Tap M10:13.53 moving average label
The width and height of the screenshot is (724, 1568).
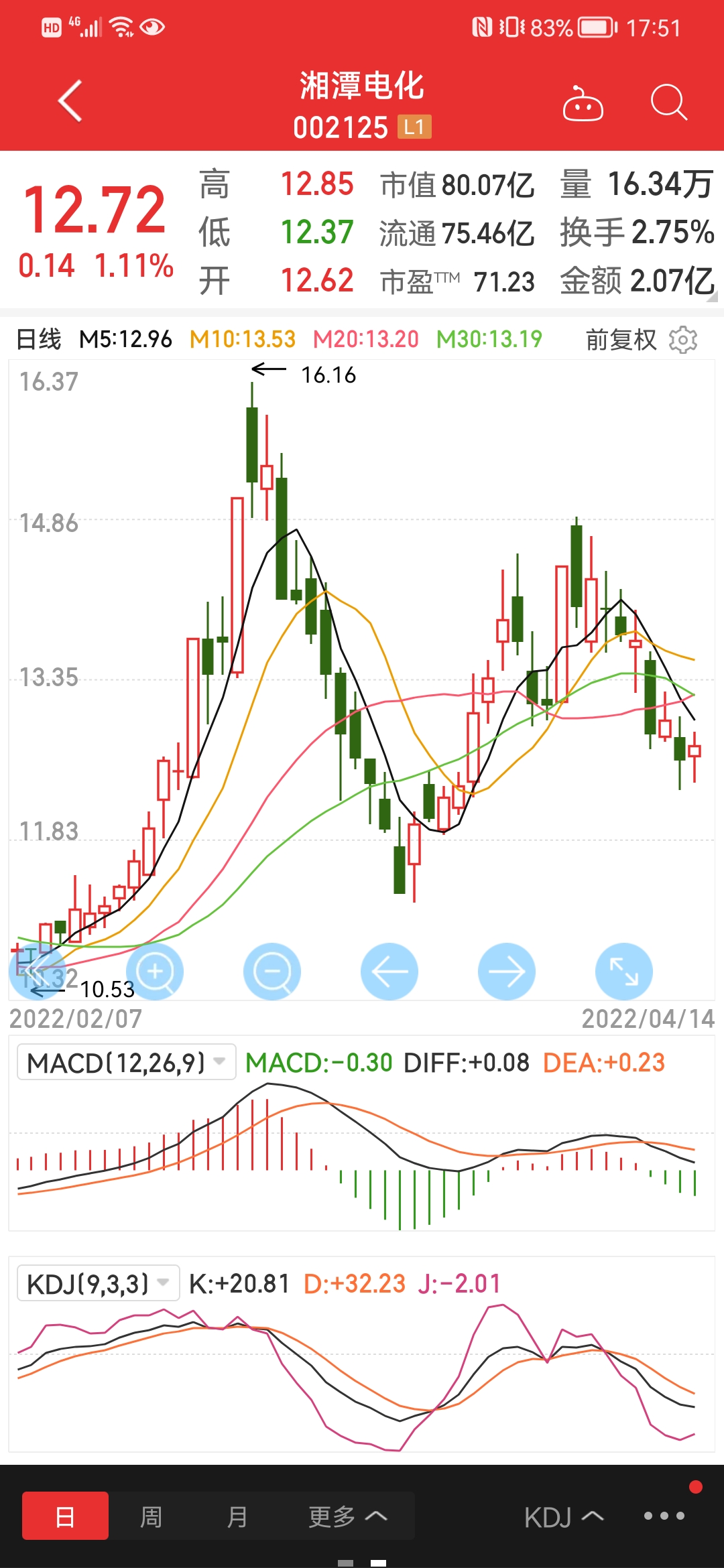243,339
